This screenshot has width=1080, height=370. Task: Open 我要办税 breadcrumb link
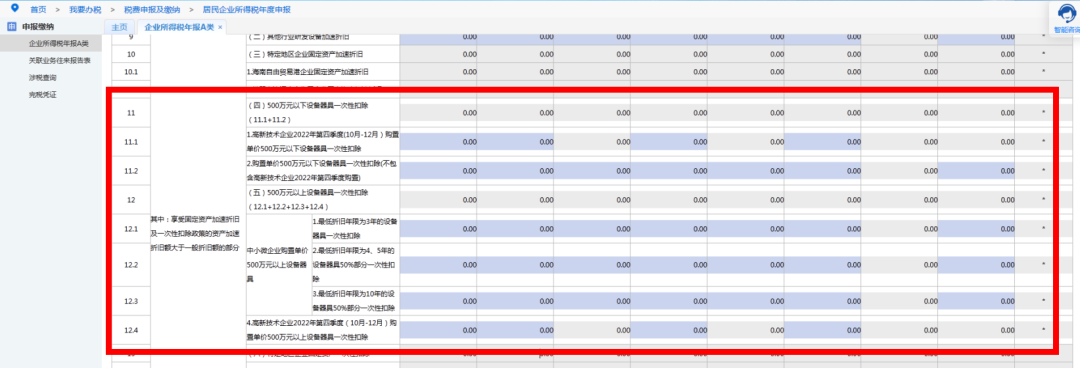84,10
